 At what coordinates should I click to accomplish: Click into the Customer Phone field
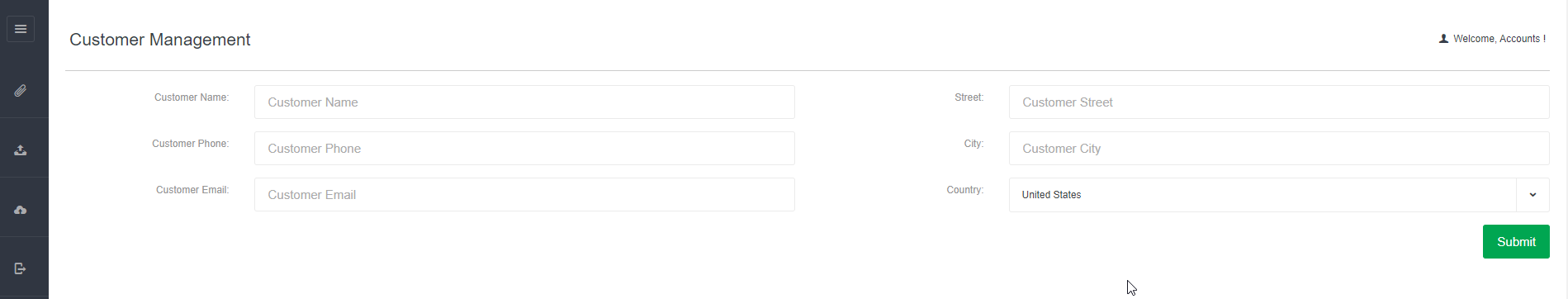tap(524, 149)
